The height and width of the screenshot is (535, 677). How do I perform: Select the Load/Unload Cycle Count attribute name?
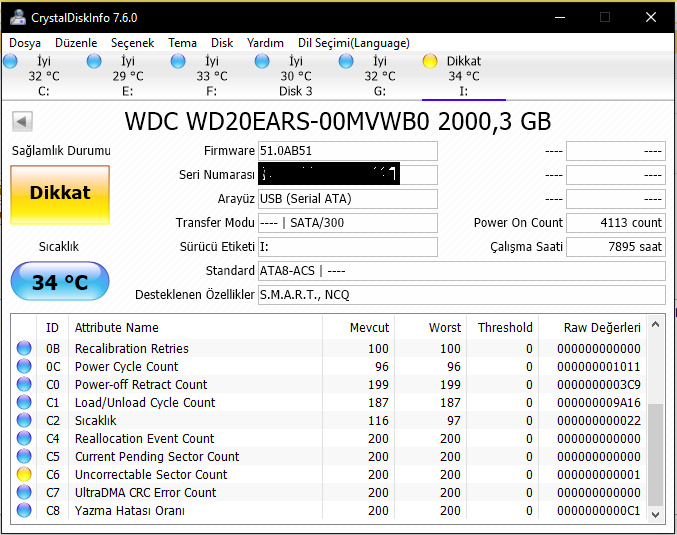pyautogui.click(x=145, y=402)
